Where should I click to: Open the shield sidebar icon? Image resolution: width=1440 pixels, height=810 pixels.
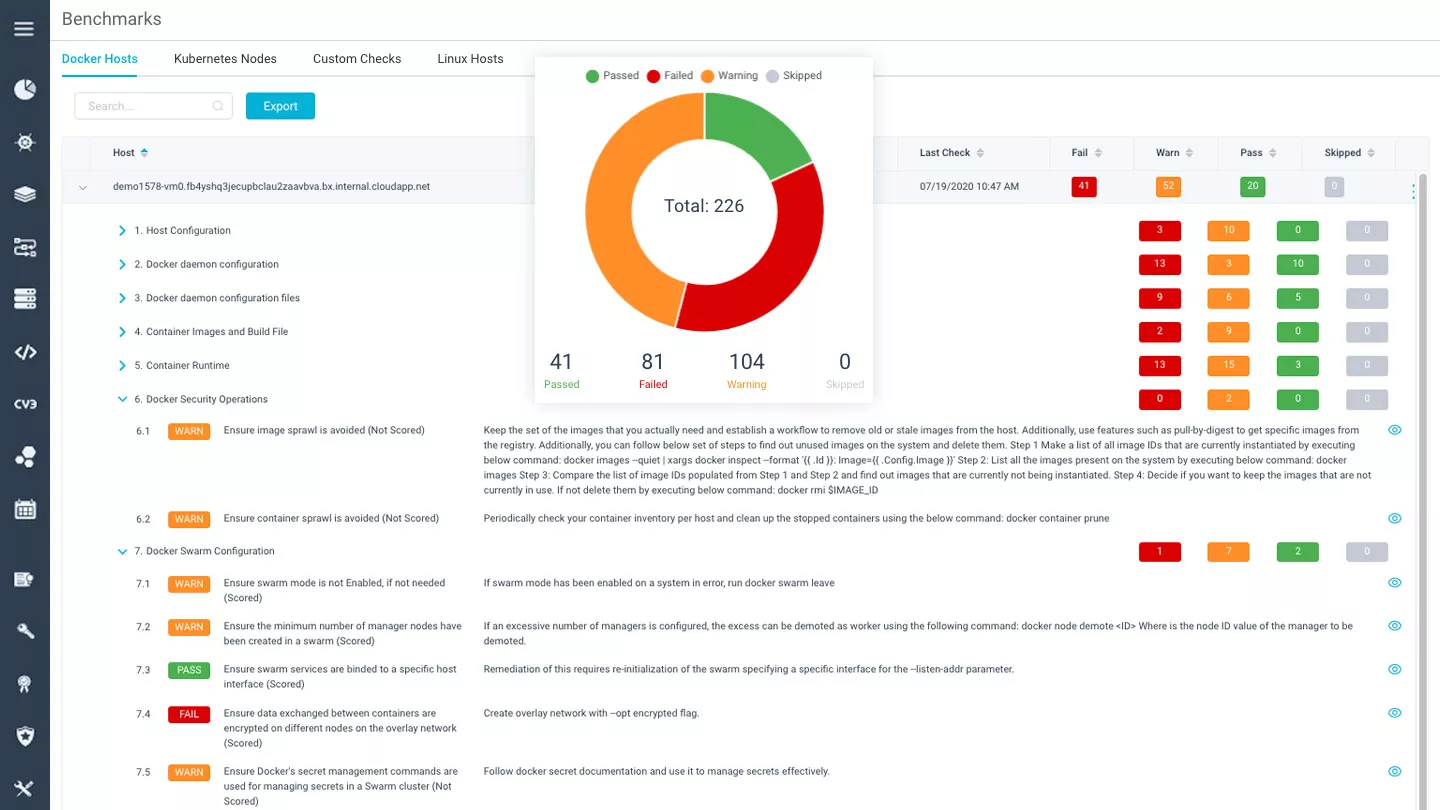click(x=25, y=736)
